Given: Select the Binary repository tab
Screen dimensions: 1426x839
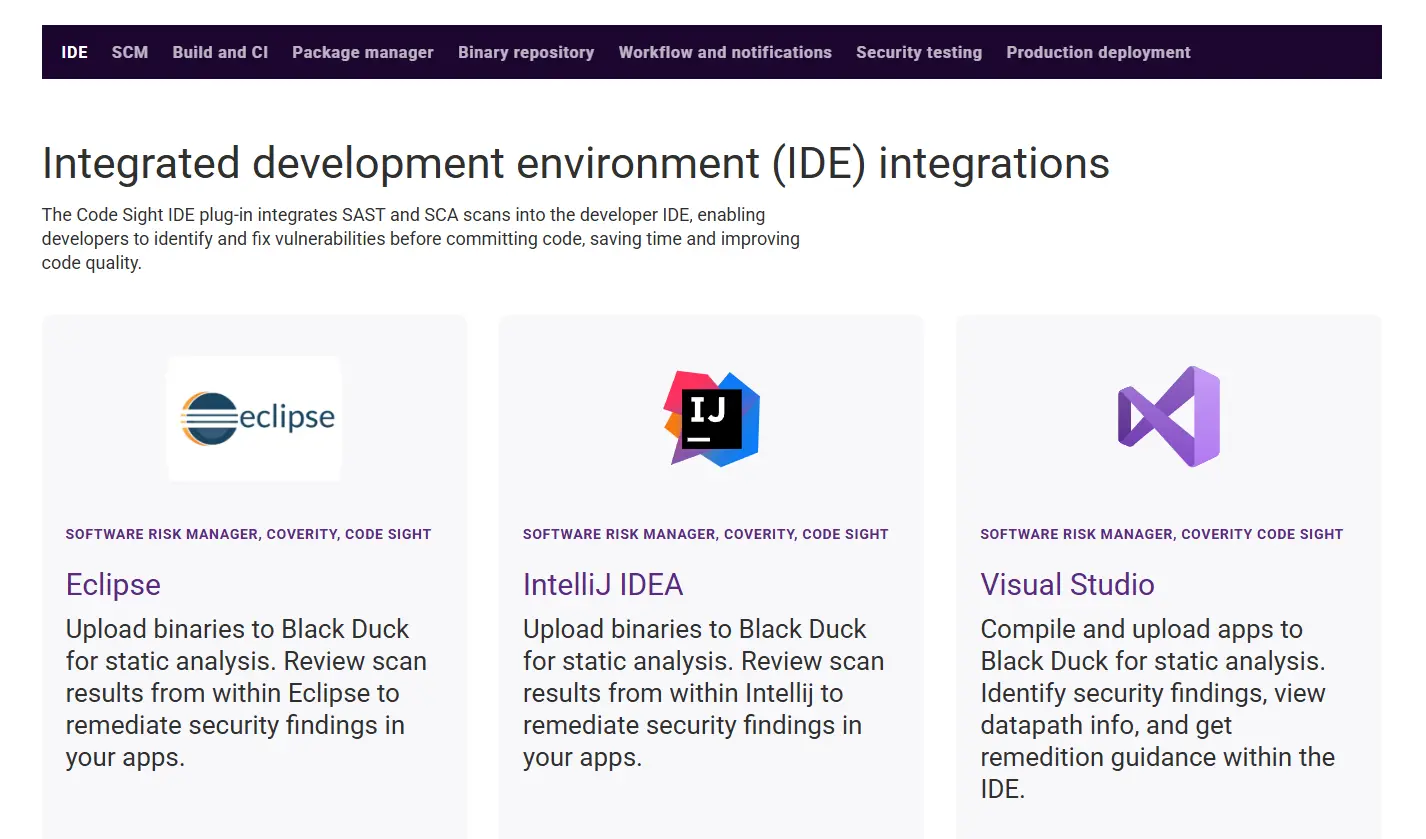Looking at the screenshot, I should point(526,52).
